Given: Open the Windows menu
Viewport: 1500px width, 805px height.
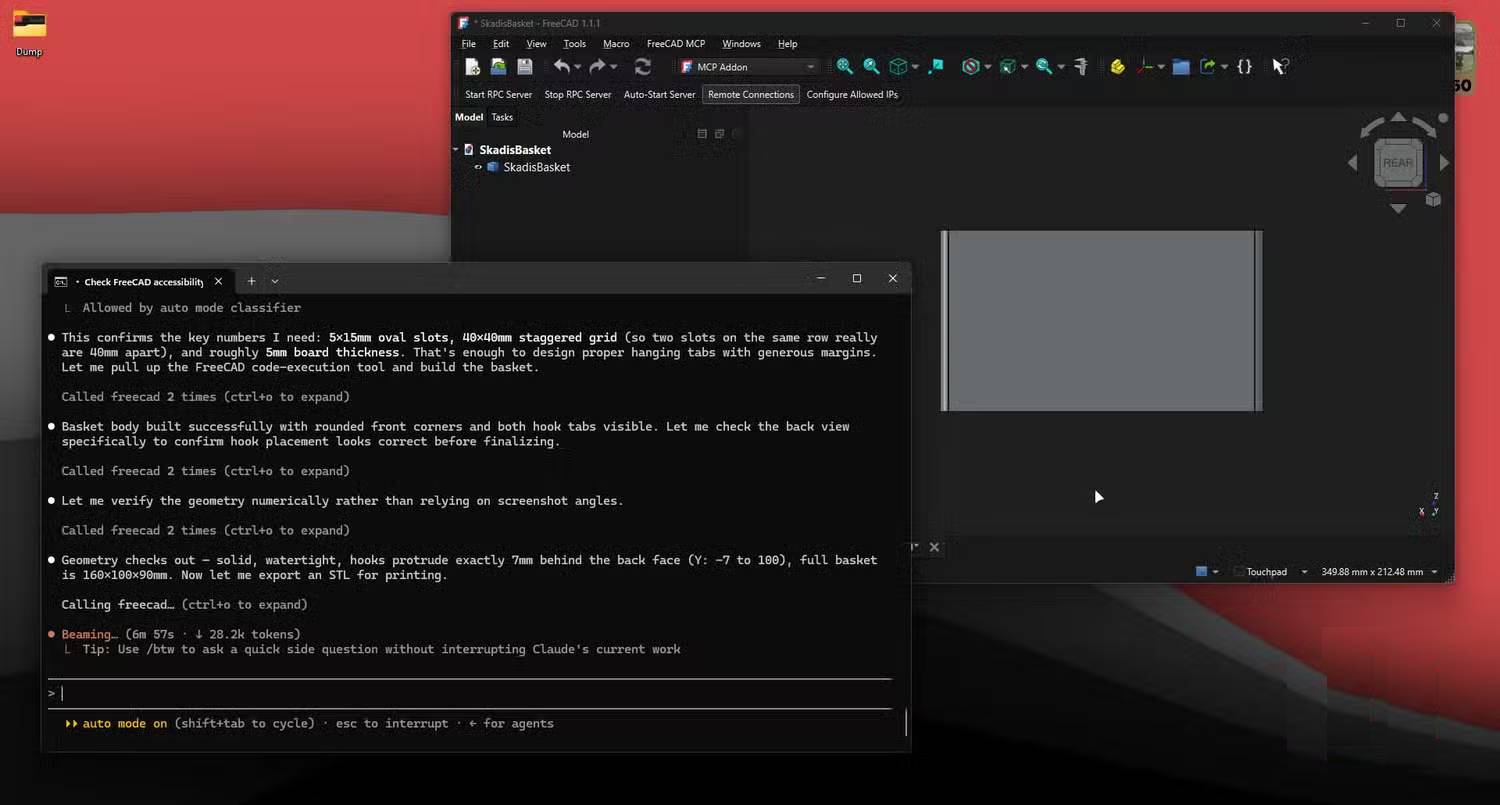Looking at the screenshot, I should tap(741, 44).
